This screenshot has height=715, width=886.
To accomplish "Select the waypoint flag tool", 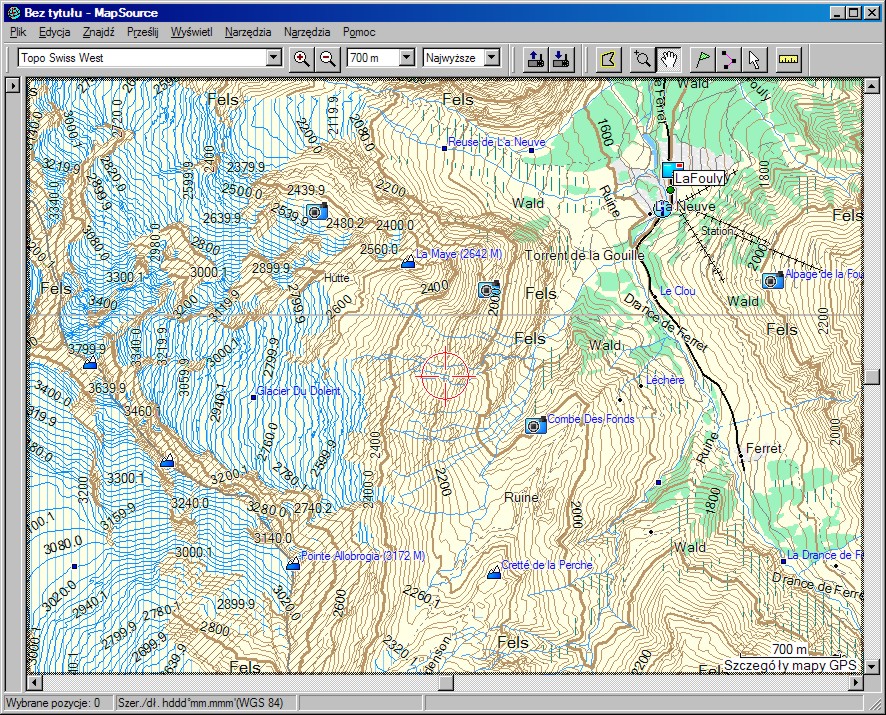I will (703, 58).
